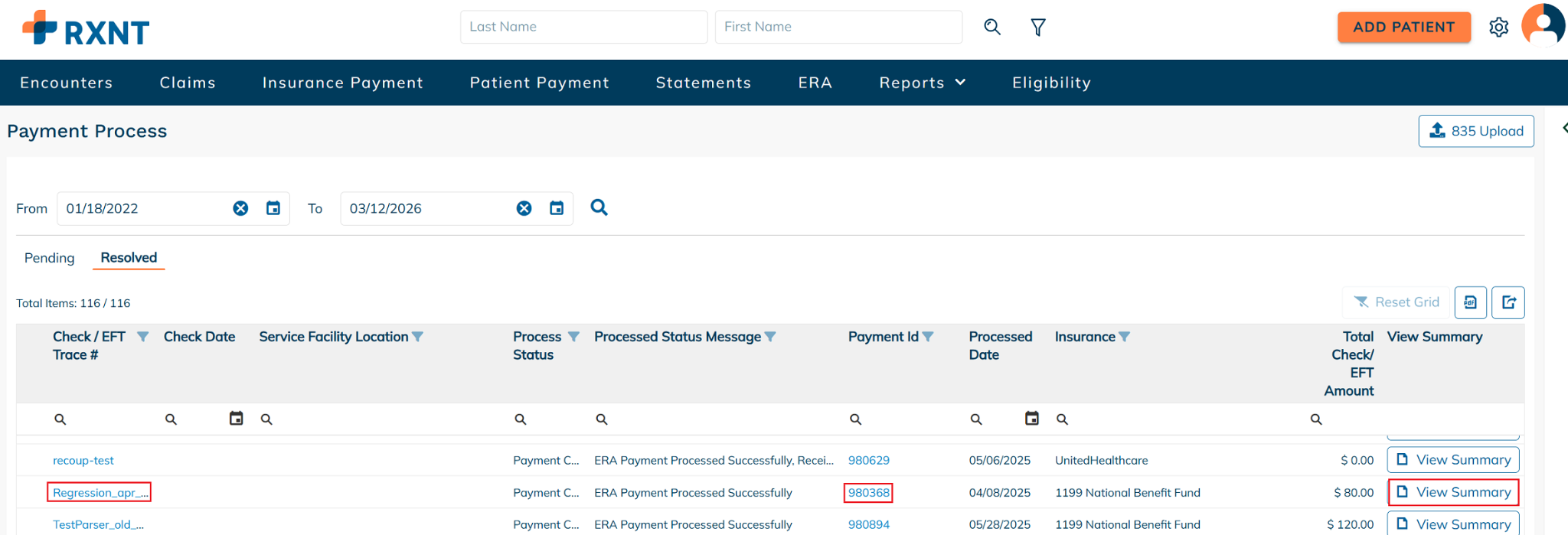This screenshot has height=535, width=1568.
Task: Open payment ID 980368 link
Action: (x=868, y=493)
